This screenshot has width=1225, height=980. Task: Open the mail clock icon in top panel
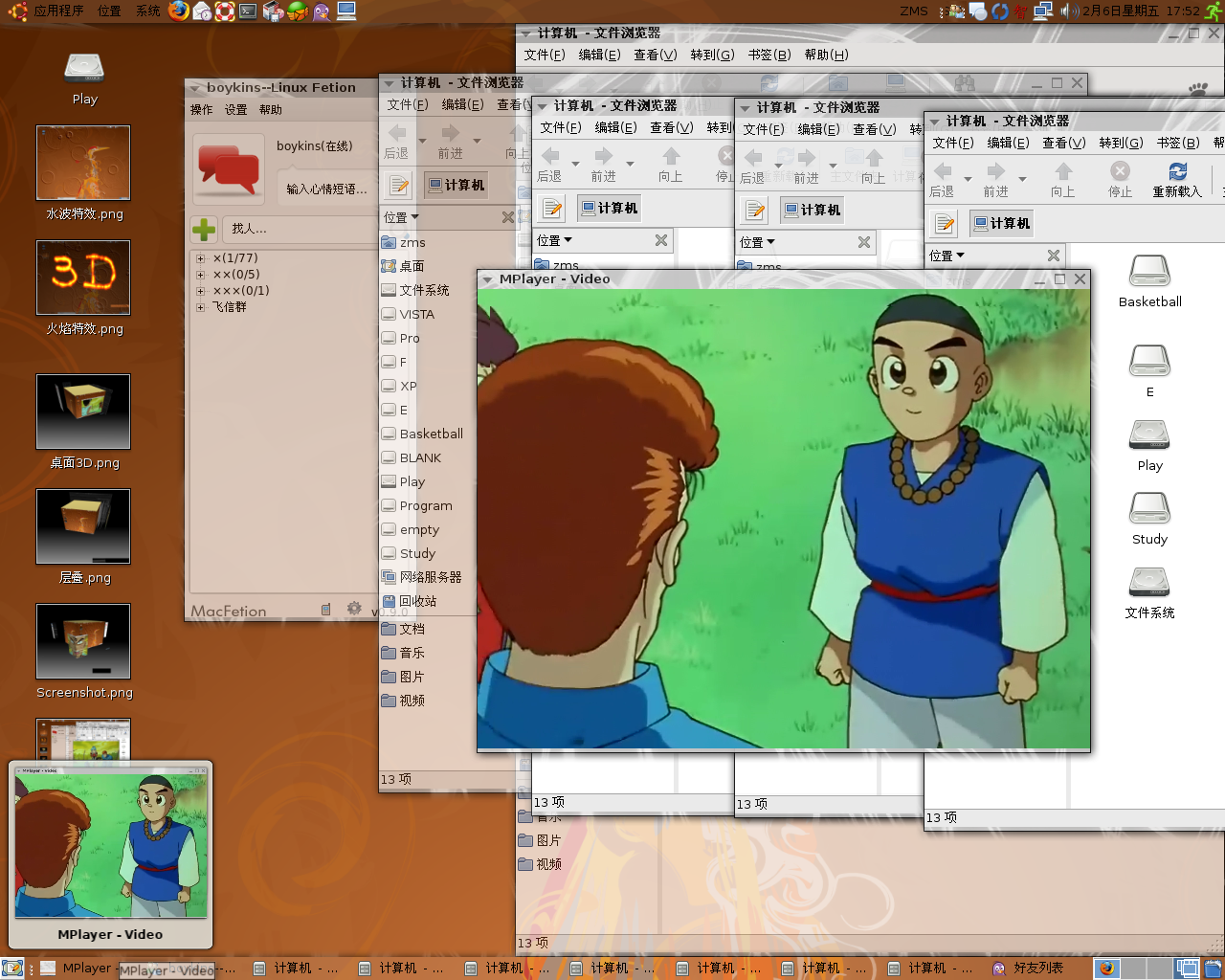(x=202, y=11)
